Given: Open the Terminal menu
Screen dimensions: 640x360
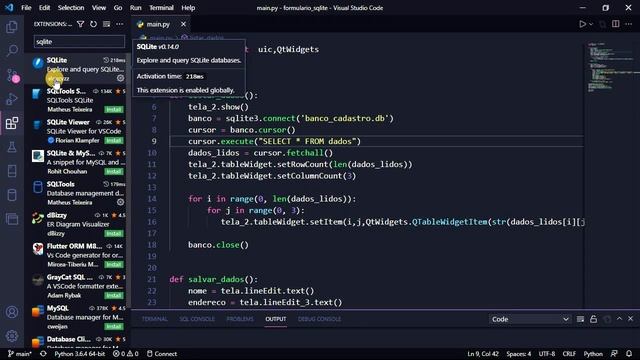Looking at the screenshot, I should coord(161,8).
